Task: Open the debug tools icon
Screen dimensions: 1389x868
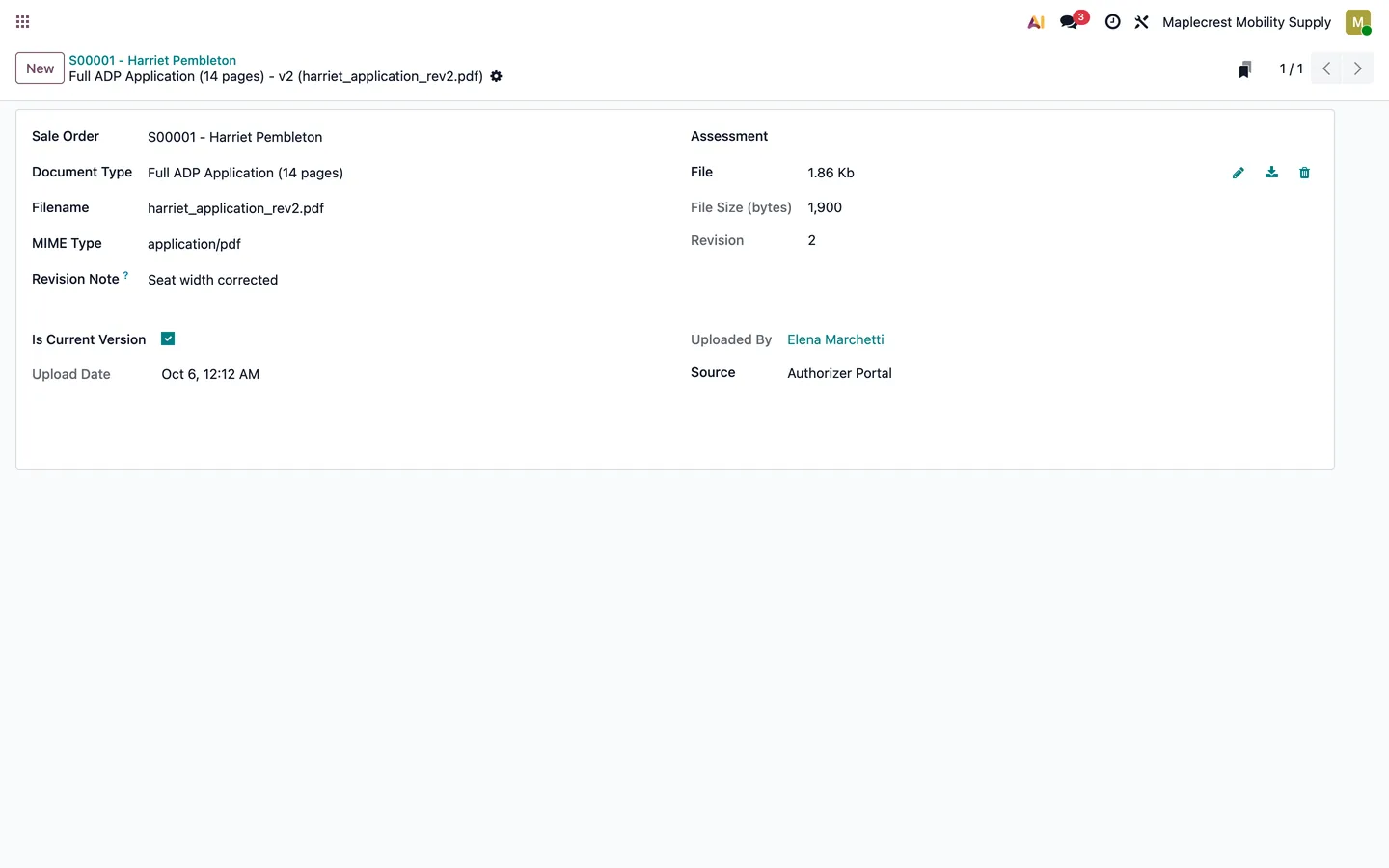Action: 1142,22
